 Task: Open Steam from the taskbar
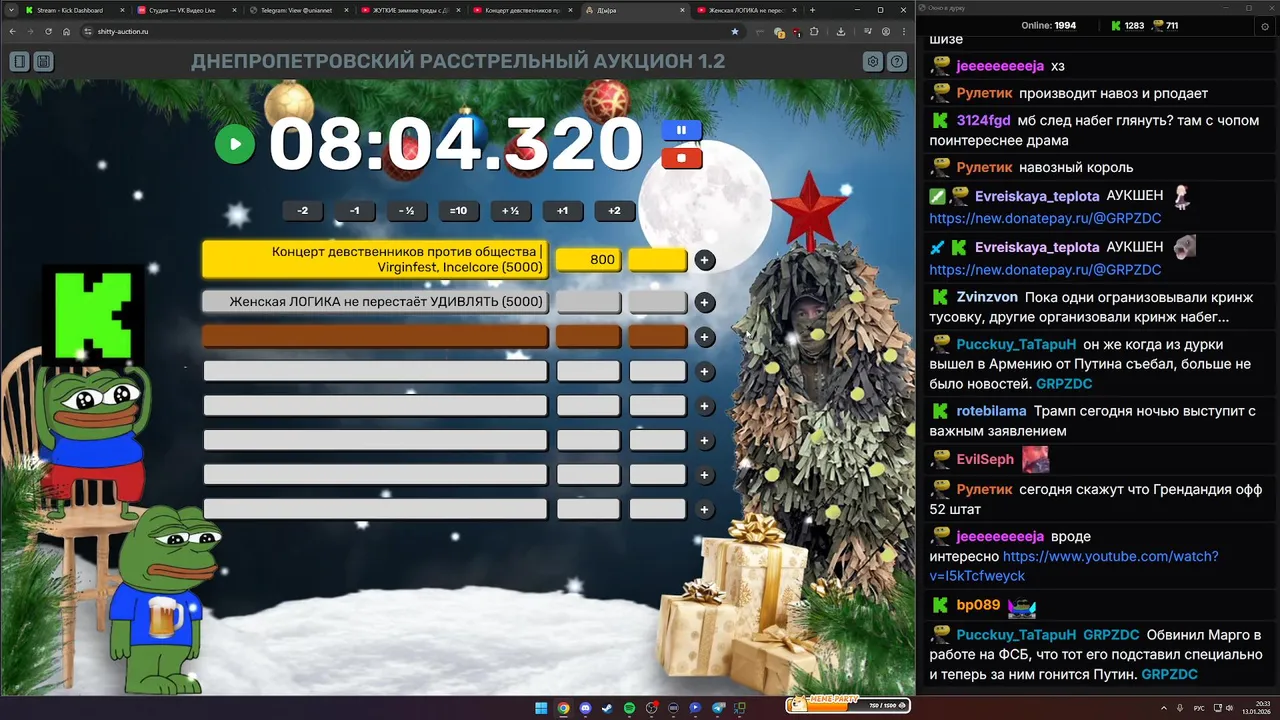(607, 708)
